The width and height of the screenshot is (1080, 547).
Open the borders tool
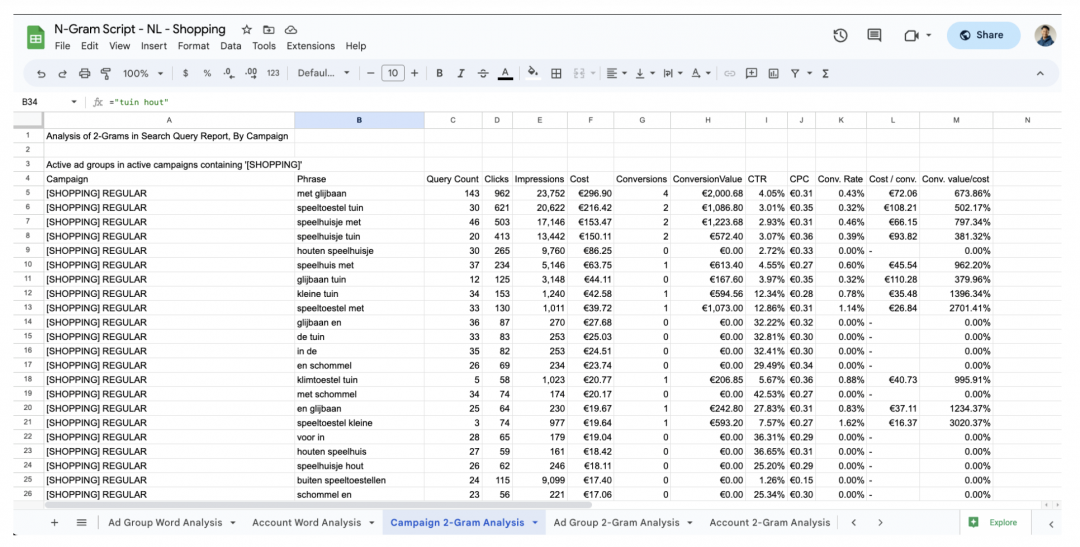(556, 74)
